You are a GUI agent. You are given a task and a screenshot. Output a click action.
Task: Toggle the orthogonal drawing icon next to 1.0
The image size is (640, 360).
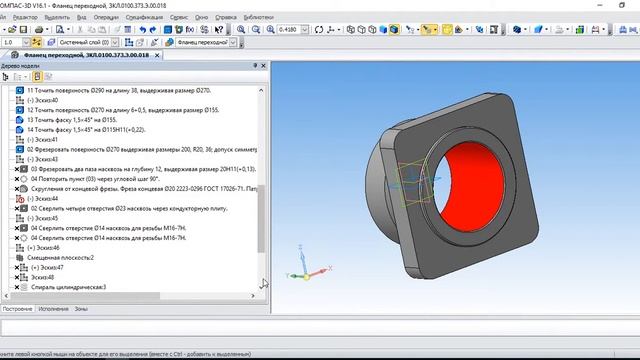pos(37,42)
